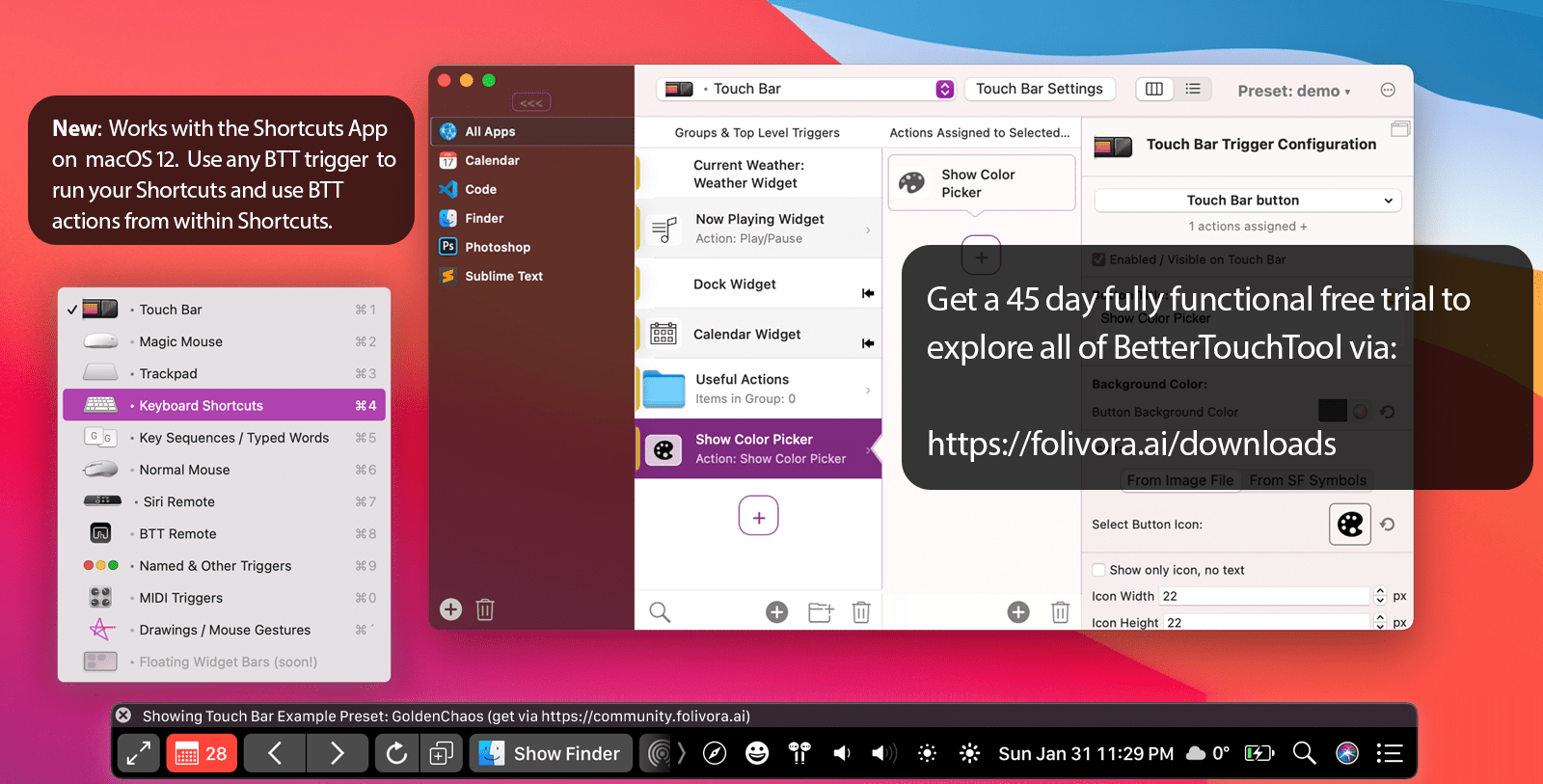Select All Apps in the app sidebar
1543x784 pixels.
(531, 131)
